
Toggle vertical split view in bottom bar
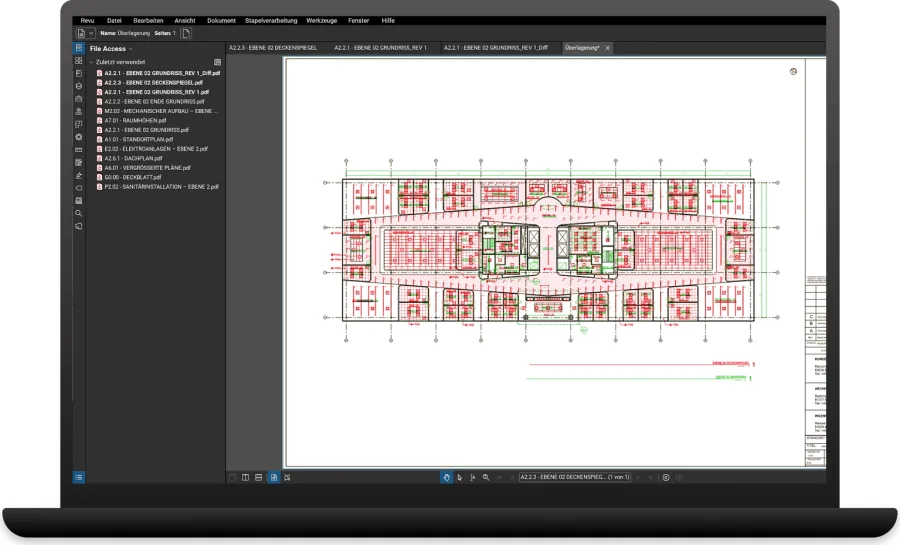[x=245, y=478]
